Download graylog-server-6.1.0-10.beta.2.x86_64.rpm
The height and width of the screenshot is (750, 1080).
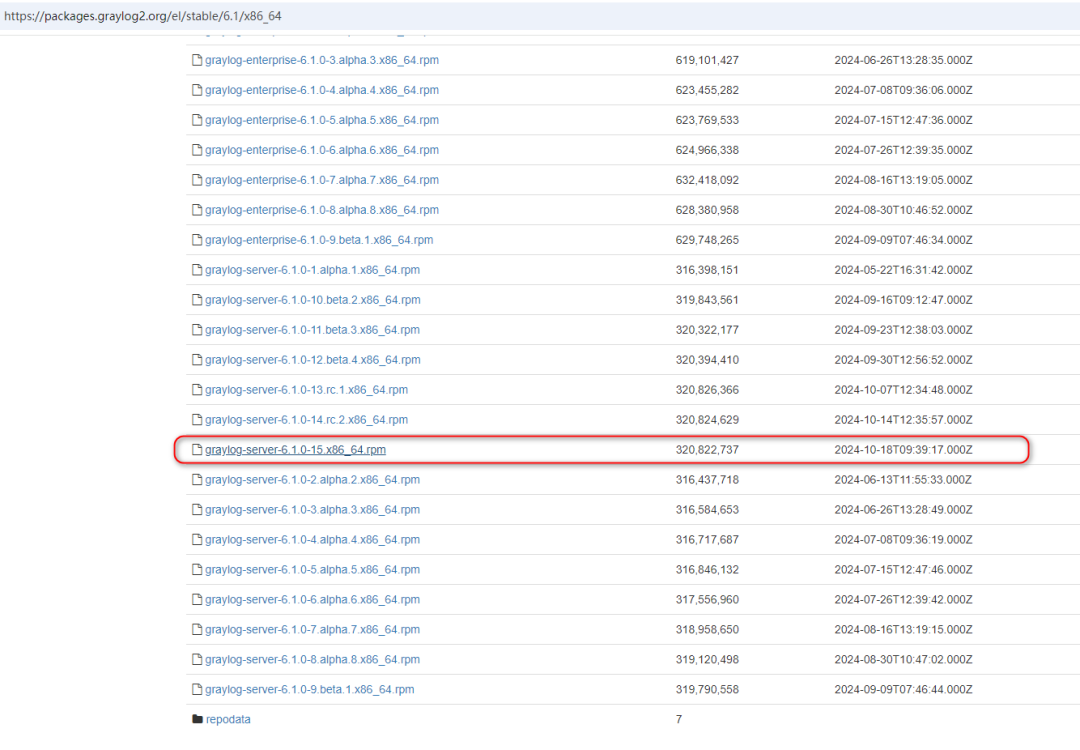pos(313,300)
